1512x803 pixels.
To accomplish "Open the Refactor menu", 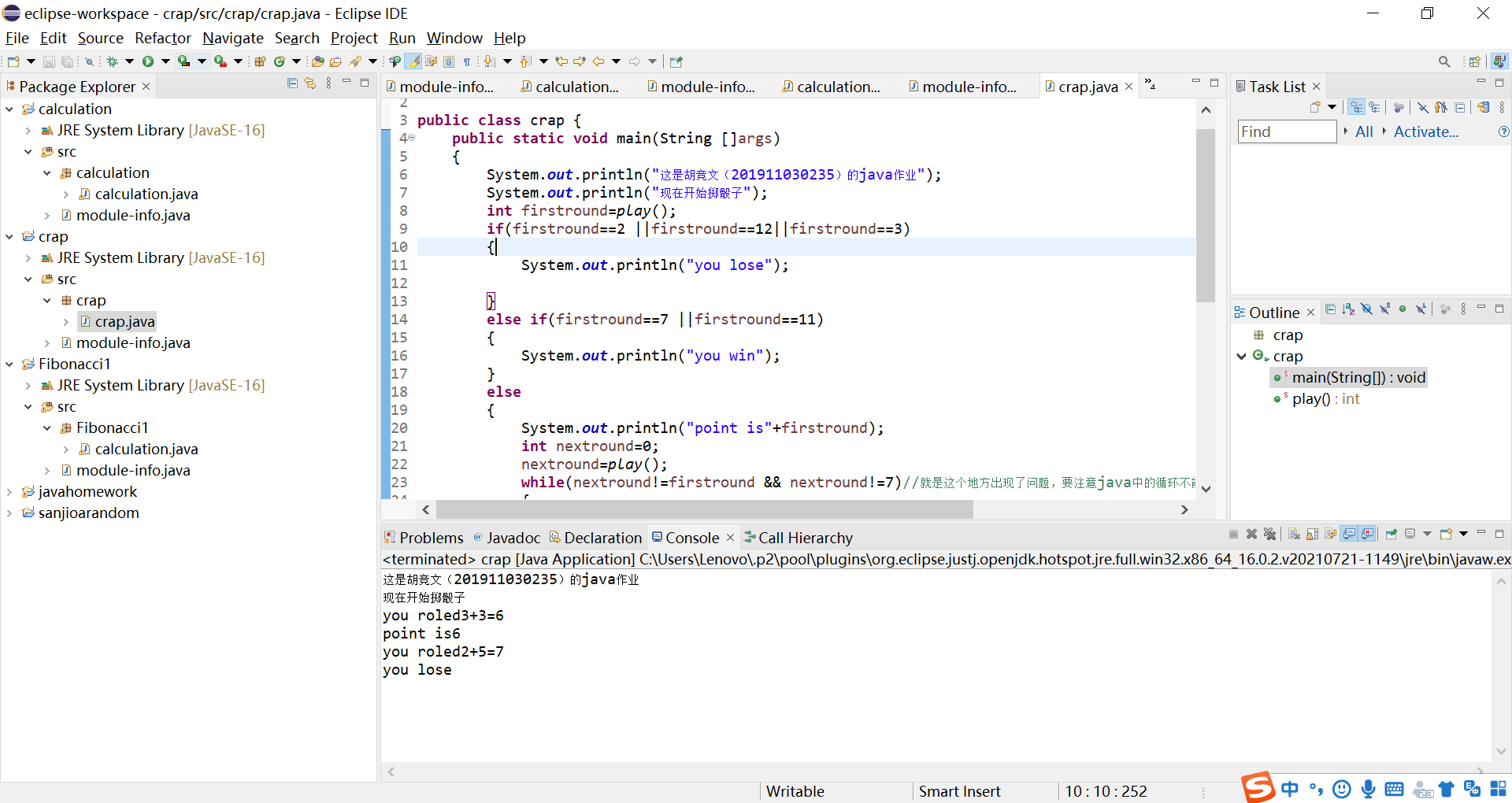I will coord(163,38).
